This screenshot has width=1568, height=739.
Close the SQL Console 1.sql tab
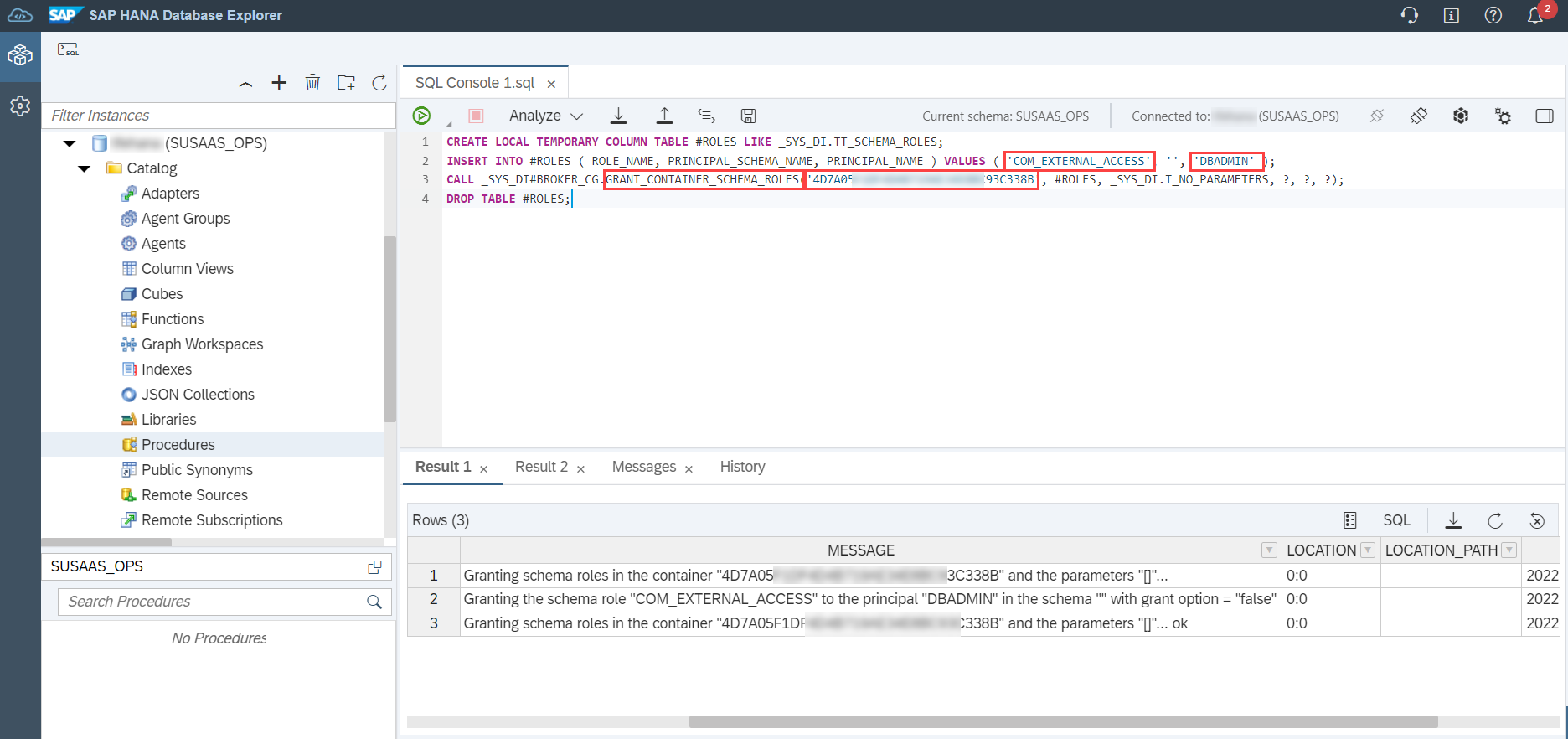[551, 84]
